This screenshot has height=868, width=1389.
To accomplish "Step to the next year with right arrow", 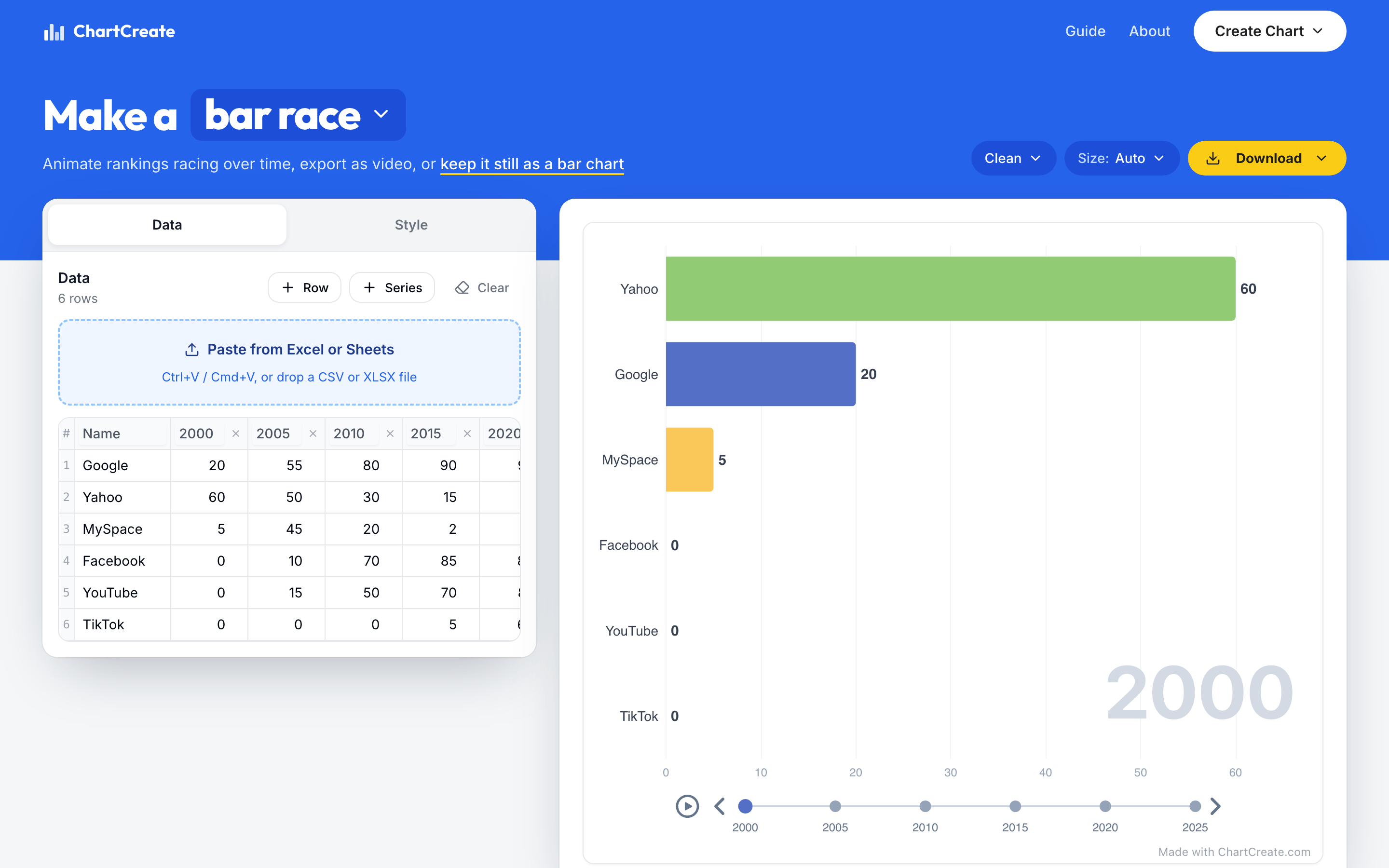I will [1215, 806].
